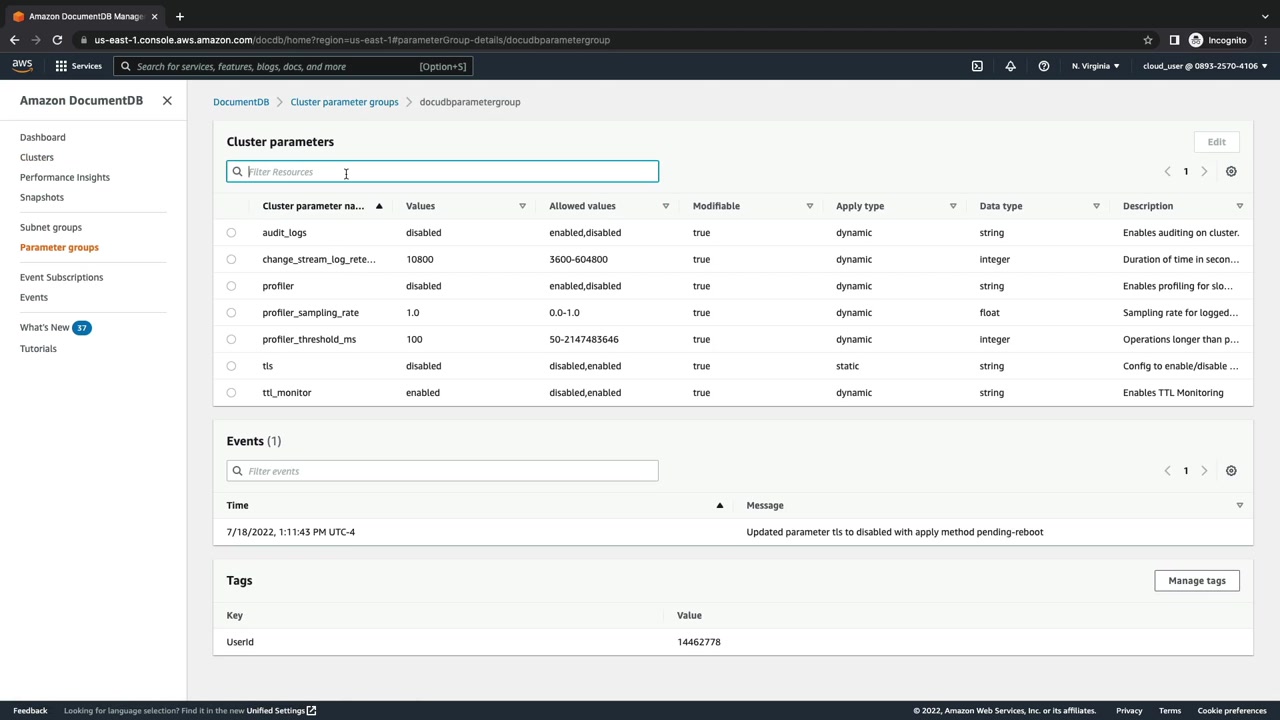
Task: Go to previous cluster parameters page
Action: point(1167,172)
